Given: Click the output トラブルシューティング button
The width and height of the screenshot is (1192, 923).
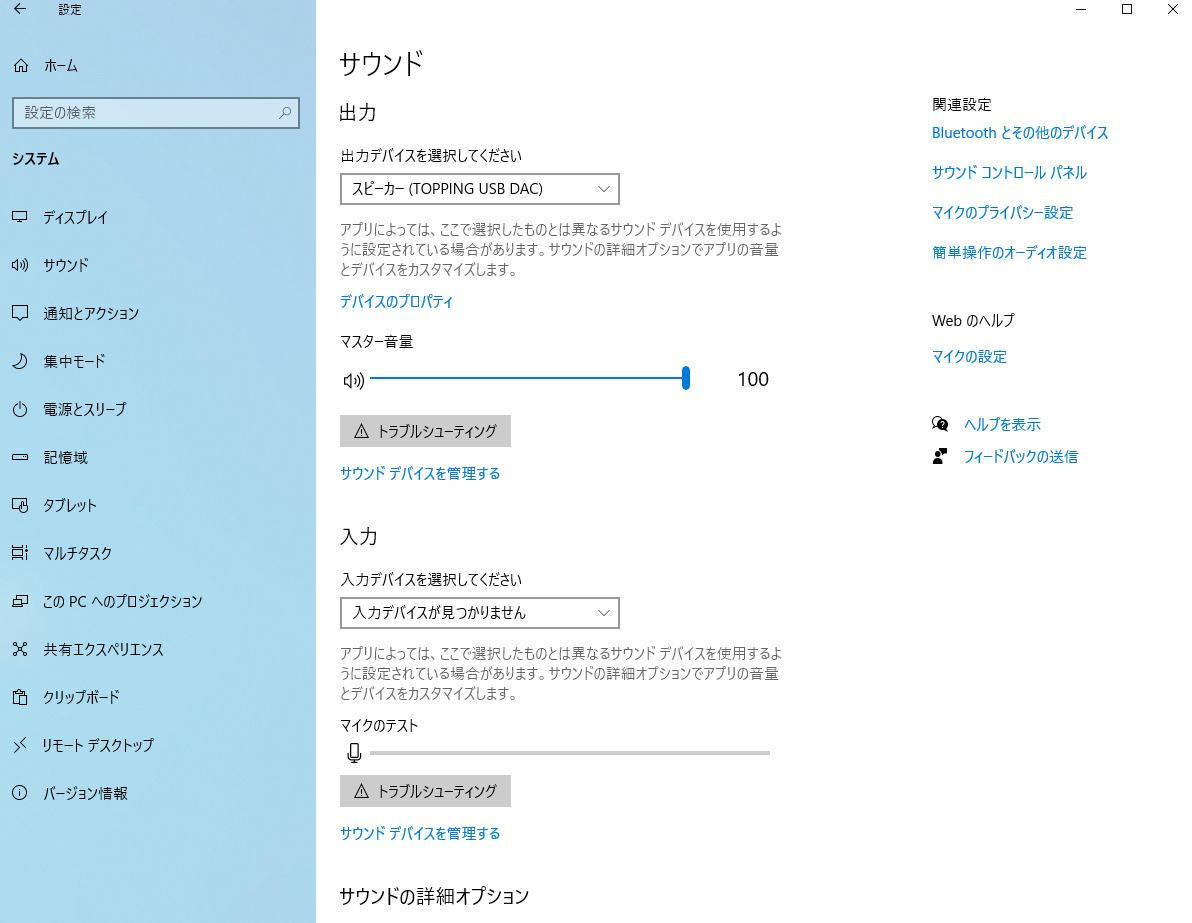Looking at the screenshot, I should point(425,431).
